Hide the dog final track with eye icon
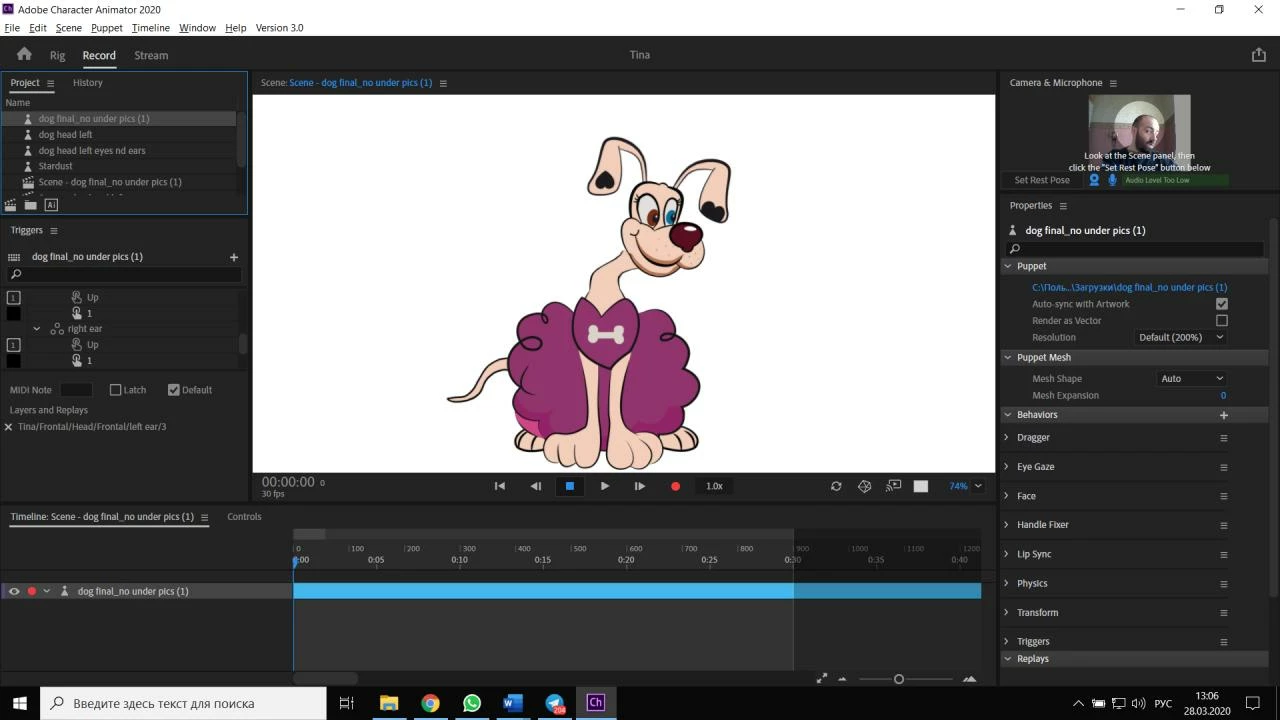Viewport: 1280px width, 720px height. coord(14,591)
